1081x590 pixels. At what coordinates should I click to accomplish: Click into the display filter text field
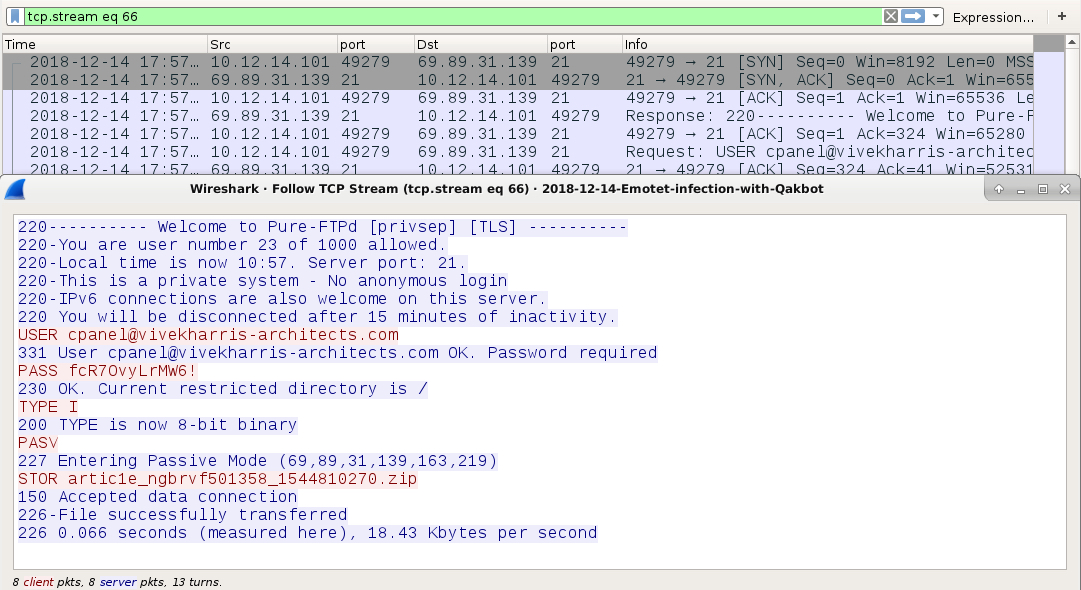pyautogui.click(x=452, y=17)
